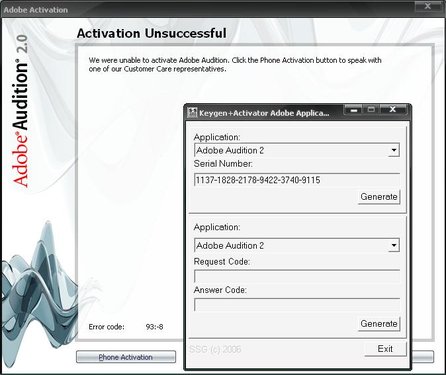446x375 pixels.
Task: Click the Generate button under Answer Code
Action: pos(379,324)
